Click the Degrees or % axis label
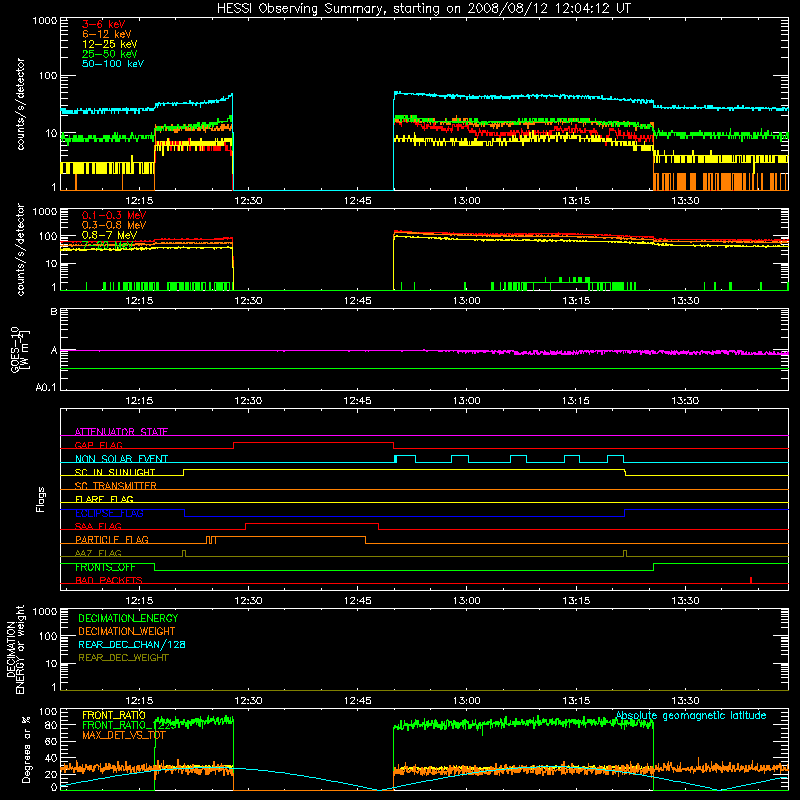This screenshot has height=800, width=800. [x=26, y=749]
